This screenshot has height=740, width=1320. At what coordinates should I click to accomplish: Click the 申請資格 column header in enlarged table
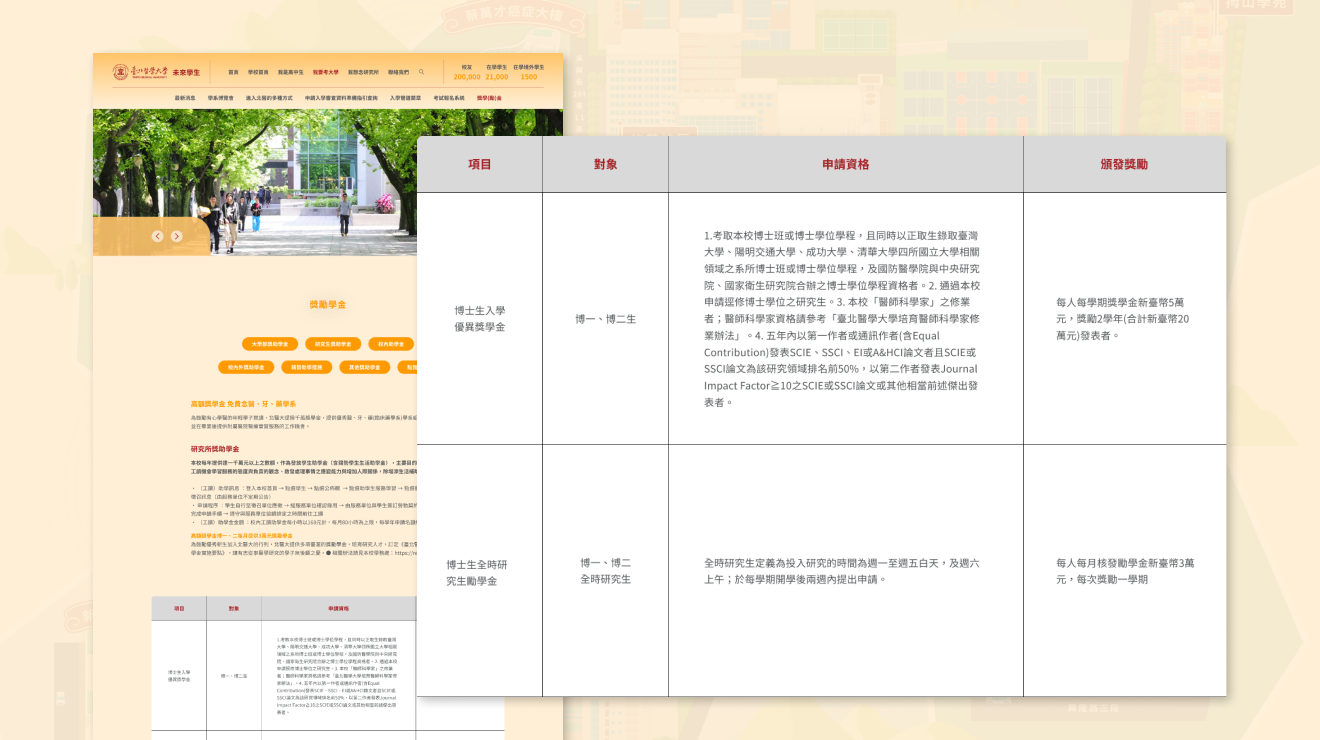pos(846,164)
